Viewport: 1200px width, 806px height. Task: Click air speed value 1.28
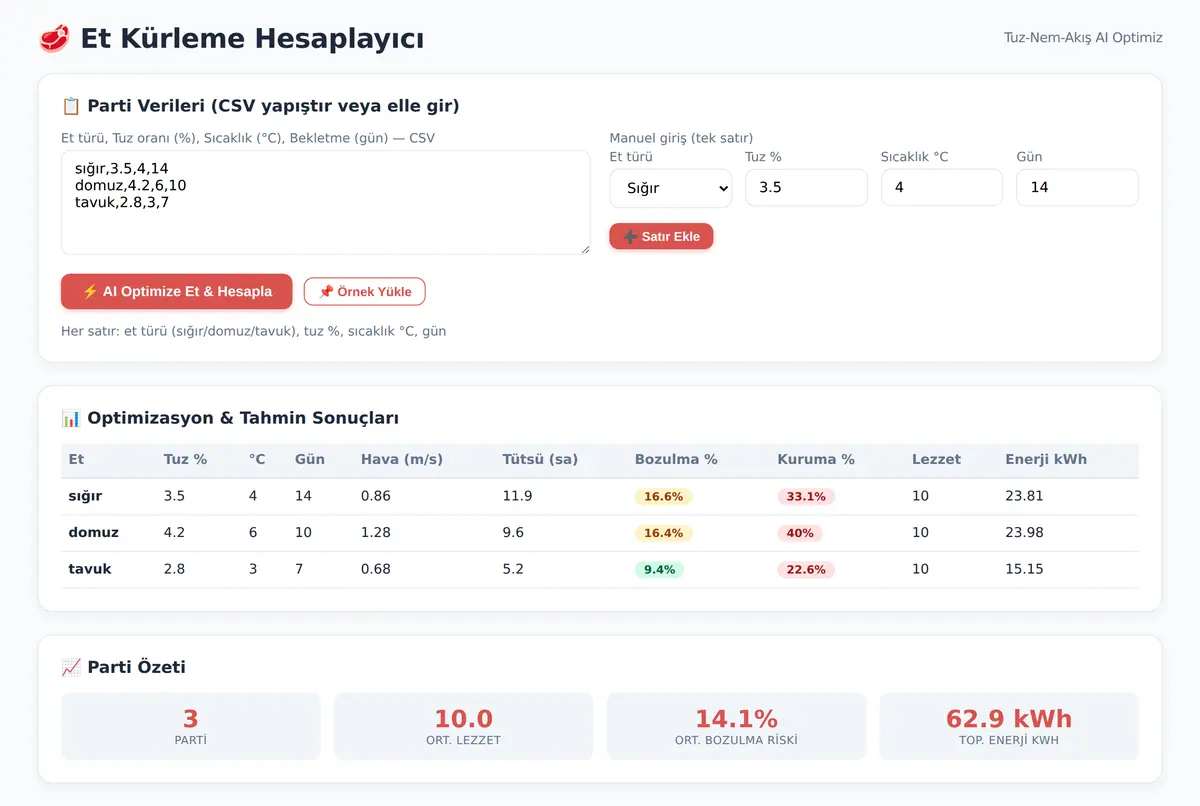click(376, 533)
